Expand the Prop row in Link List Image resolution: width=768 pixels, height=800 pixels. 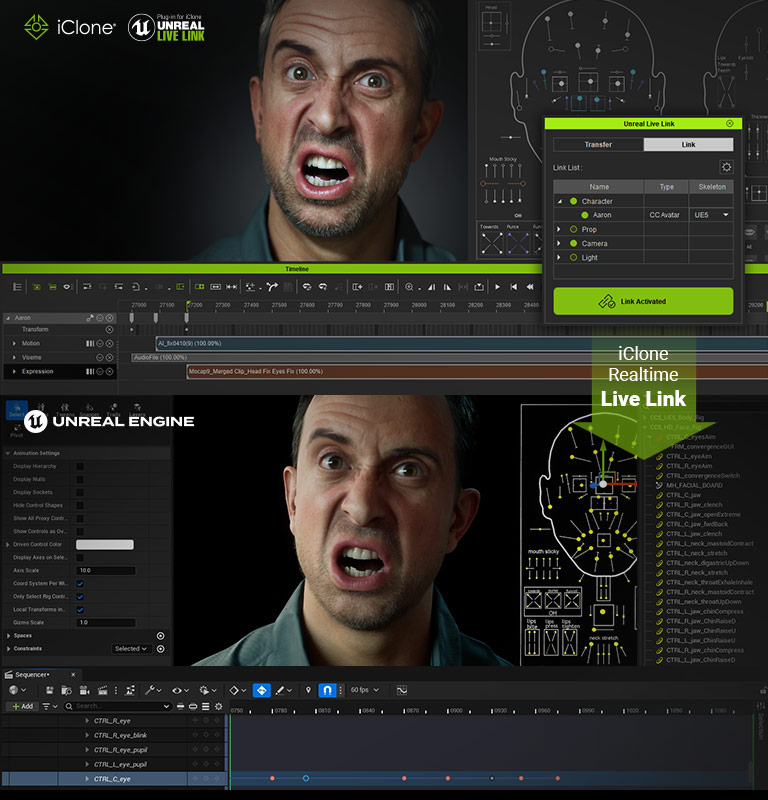click(559, 229)
